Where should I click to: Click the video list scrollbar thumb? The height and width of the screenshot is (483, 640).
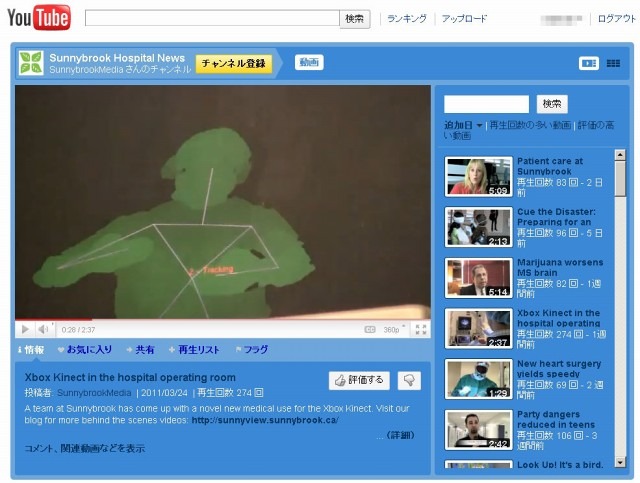(x=620, y=178)
